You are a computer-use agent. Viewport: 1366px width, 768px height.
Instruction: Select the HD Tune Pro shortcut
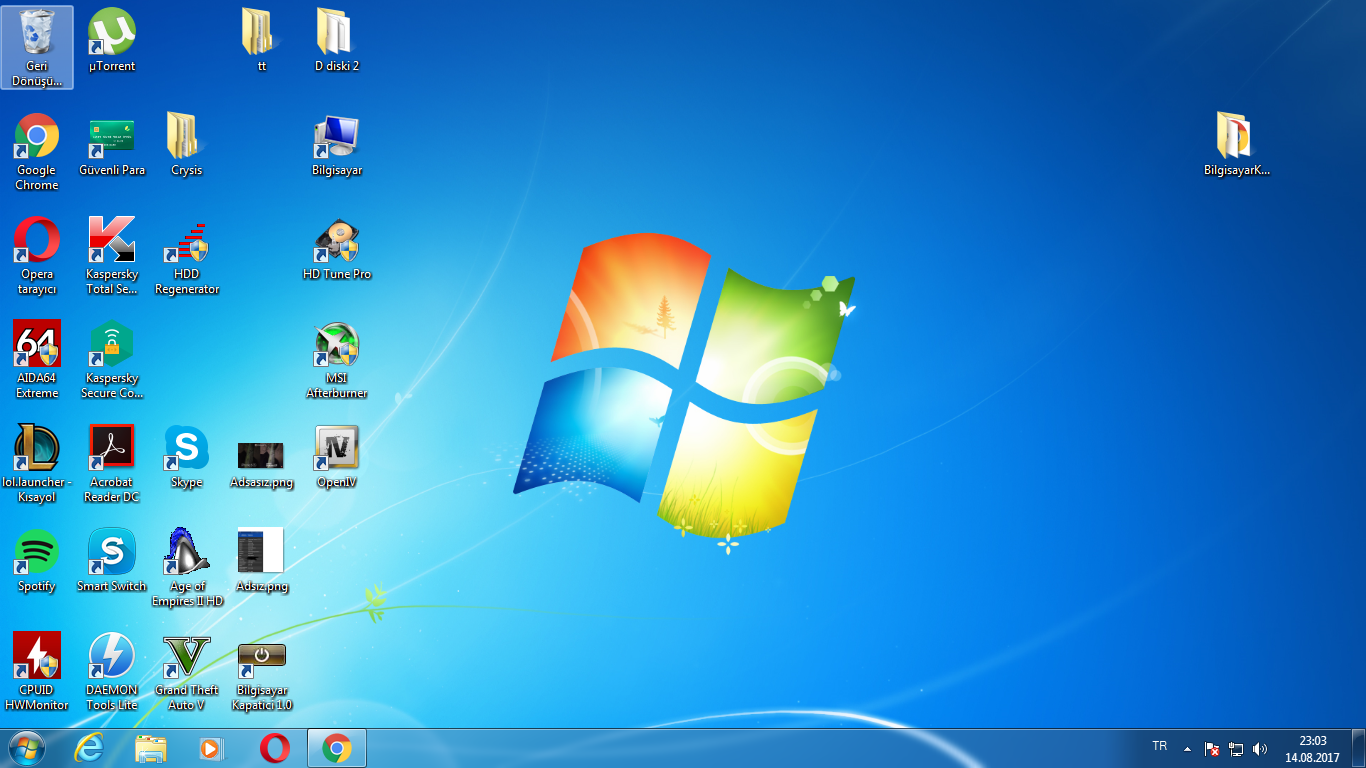point(337,248)
